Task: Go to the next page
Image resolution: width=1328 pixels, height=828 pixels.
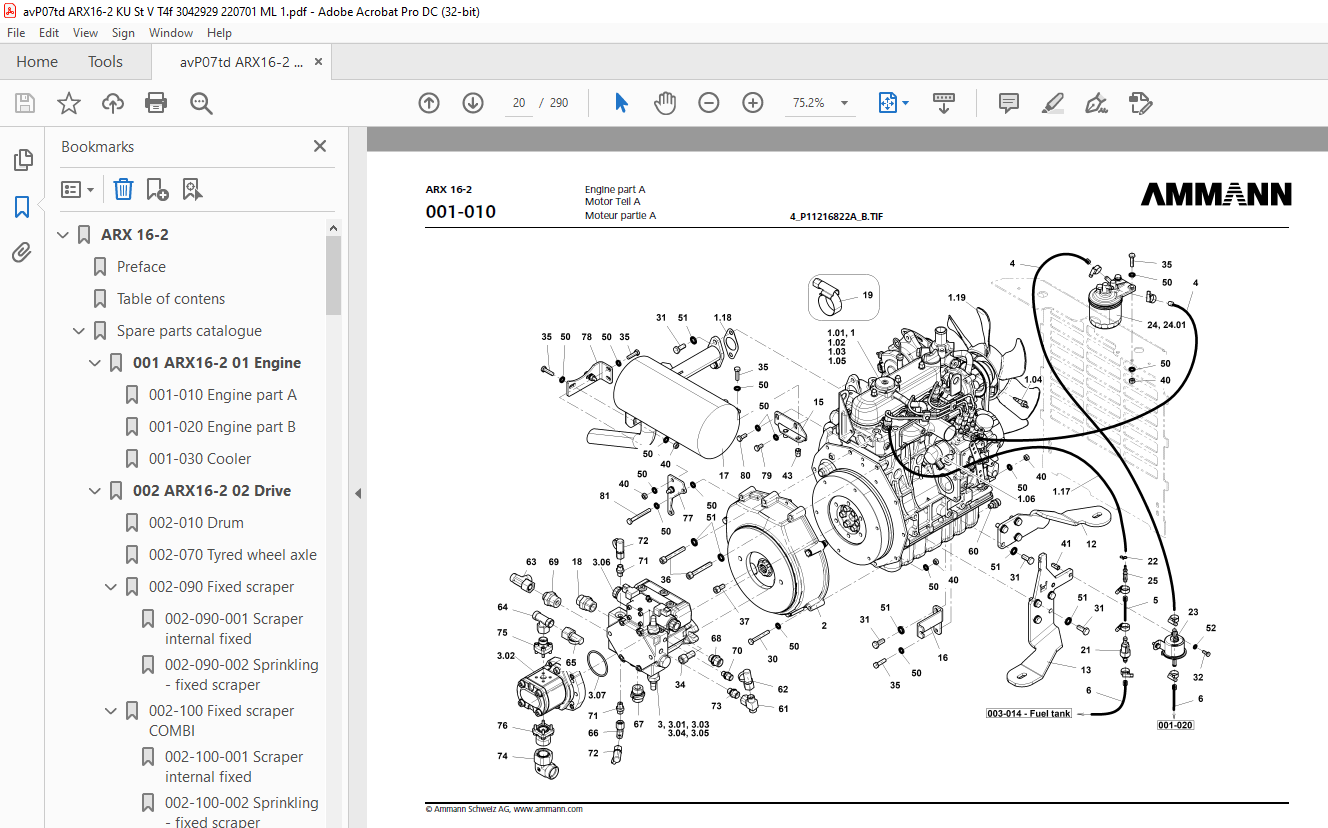Action: 473,103
